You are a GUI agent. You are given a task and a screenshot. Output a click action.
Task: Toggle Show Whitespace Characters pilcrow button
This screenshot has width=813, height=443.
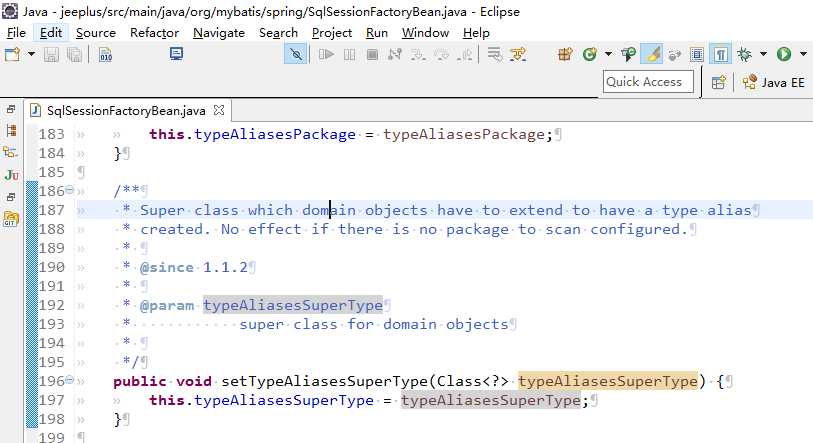(721, 54)
